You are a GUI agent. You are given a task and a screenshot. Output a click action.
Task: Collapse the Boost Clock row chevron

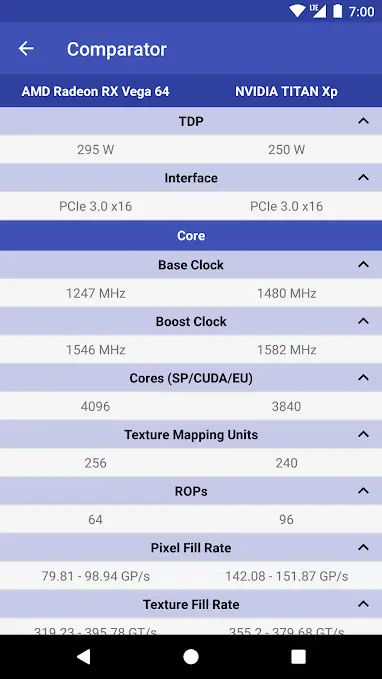363,321
